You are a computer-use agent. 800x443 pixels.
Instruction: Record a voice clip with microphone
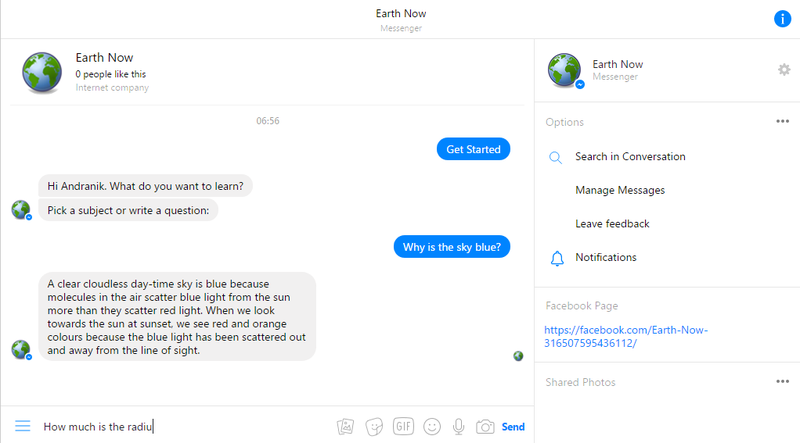click(x=459, y=426)
